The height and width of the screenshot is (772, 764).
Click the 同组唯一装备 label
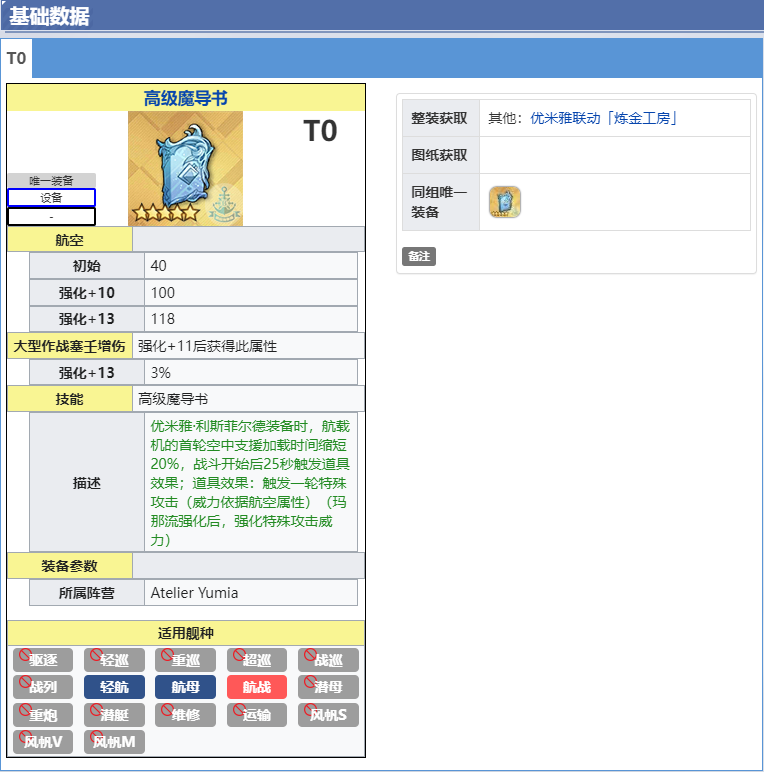click(x=439, y=202)
